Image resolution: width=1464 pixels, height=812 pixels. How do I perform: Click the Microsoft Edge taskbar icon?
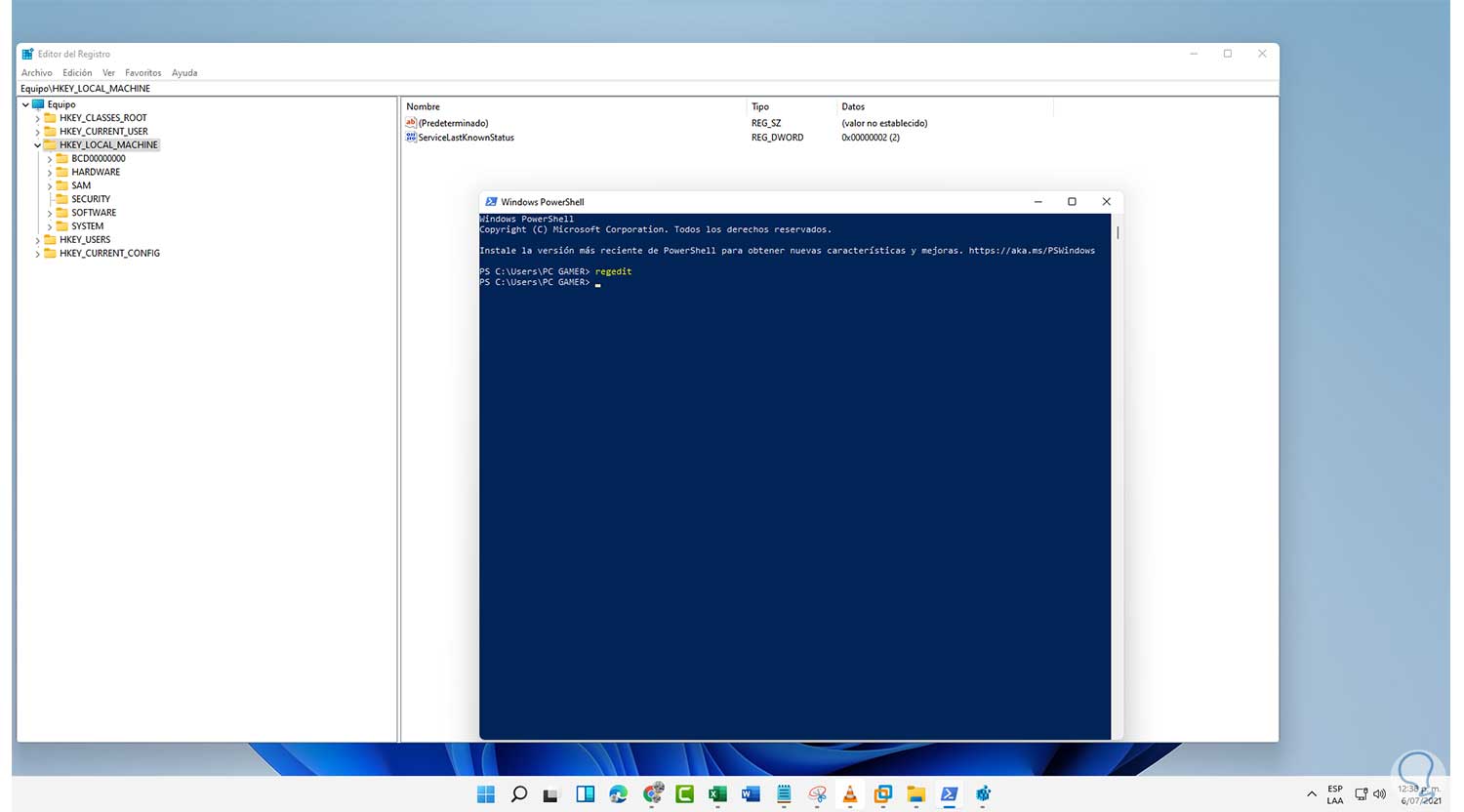click(x=618, y=794)
